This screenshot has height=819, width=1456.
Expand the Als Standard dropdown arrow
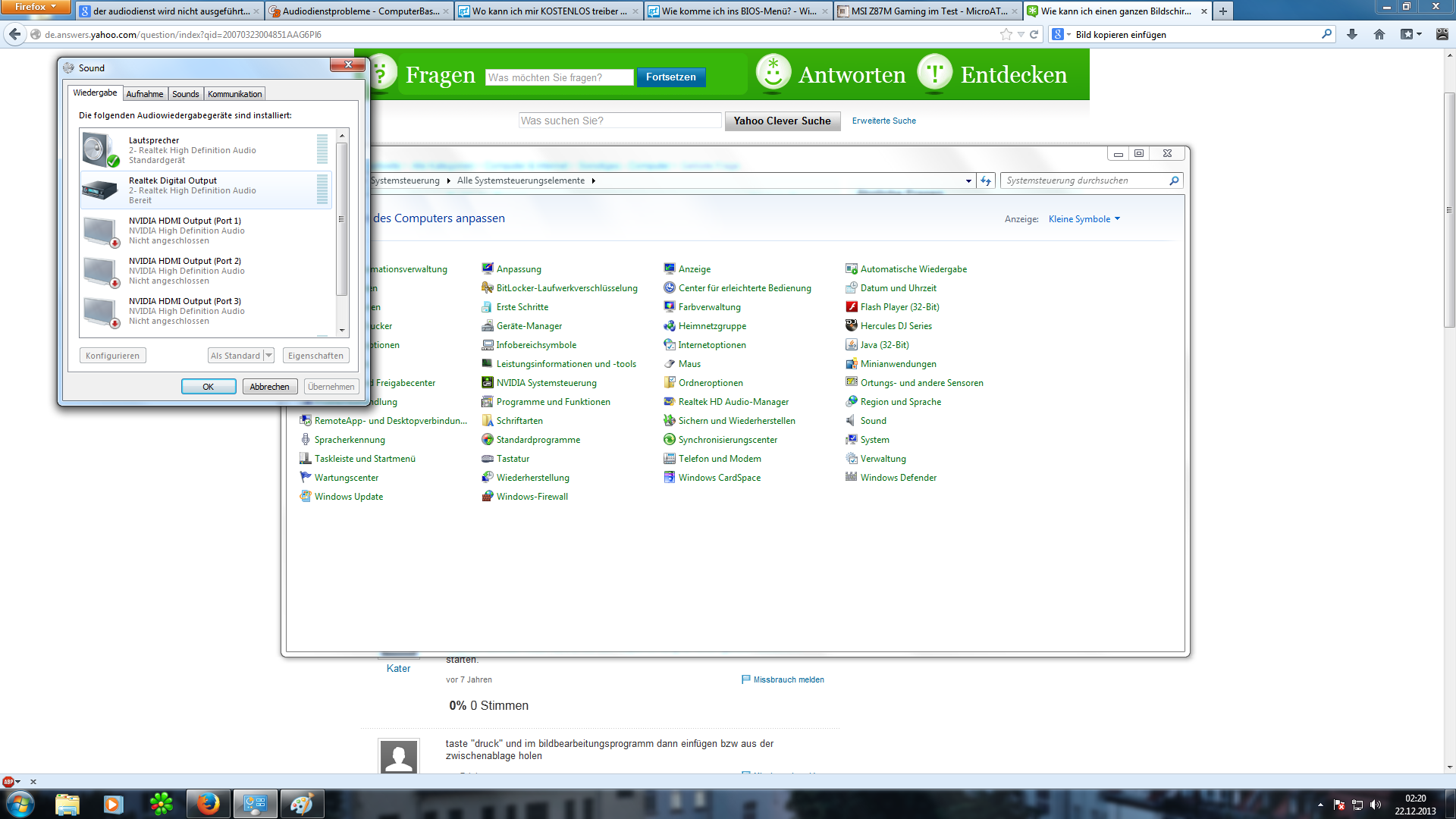268,356
